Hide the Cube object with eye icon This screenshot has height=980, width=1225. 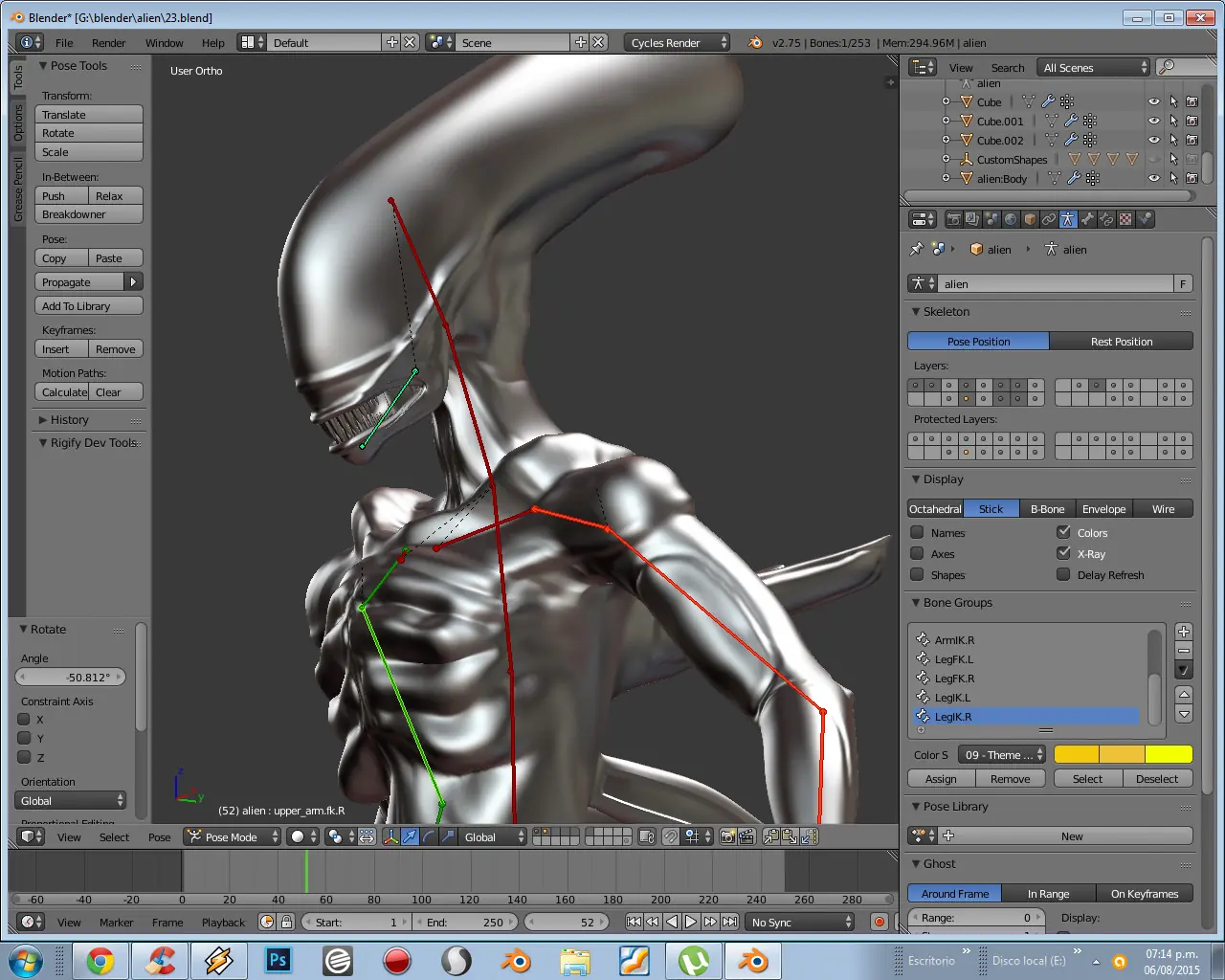[x=1154, y=101]
